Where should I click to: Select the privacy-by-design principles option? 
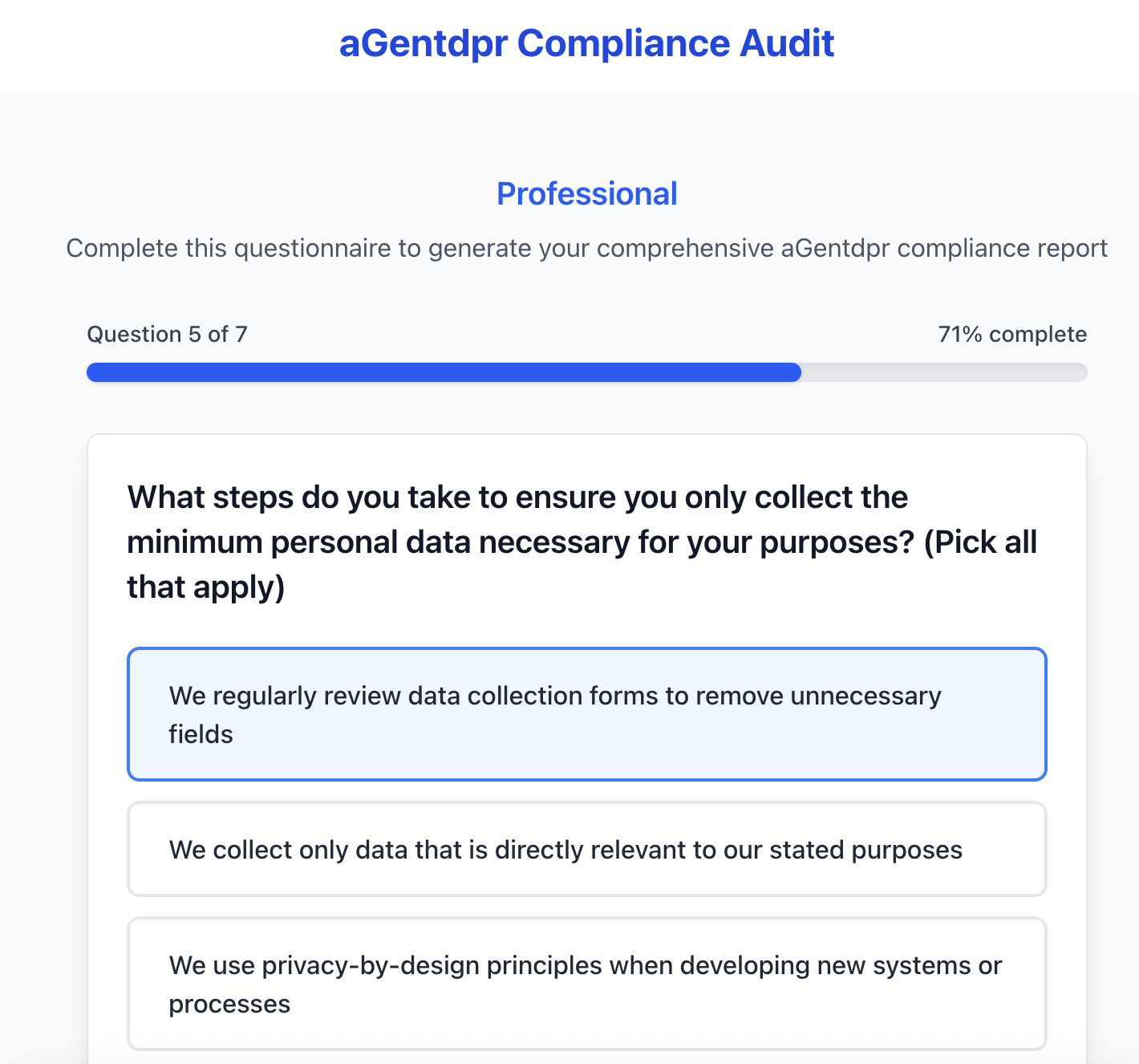point(587,984)
